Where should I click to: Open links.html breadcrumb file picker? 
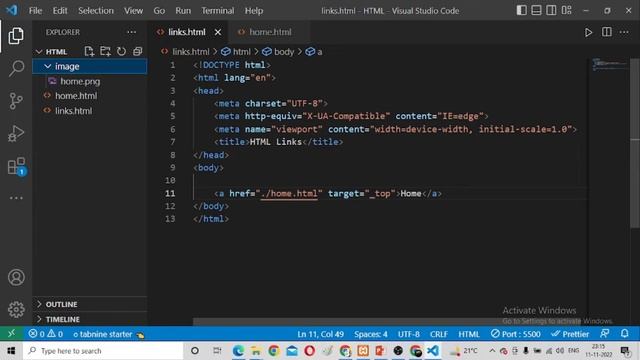tap(185, 52)
